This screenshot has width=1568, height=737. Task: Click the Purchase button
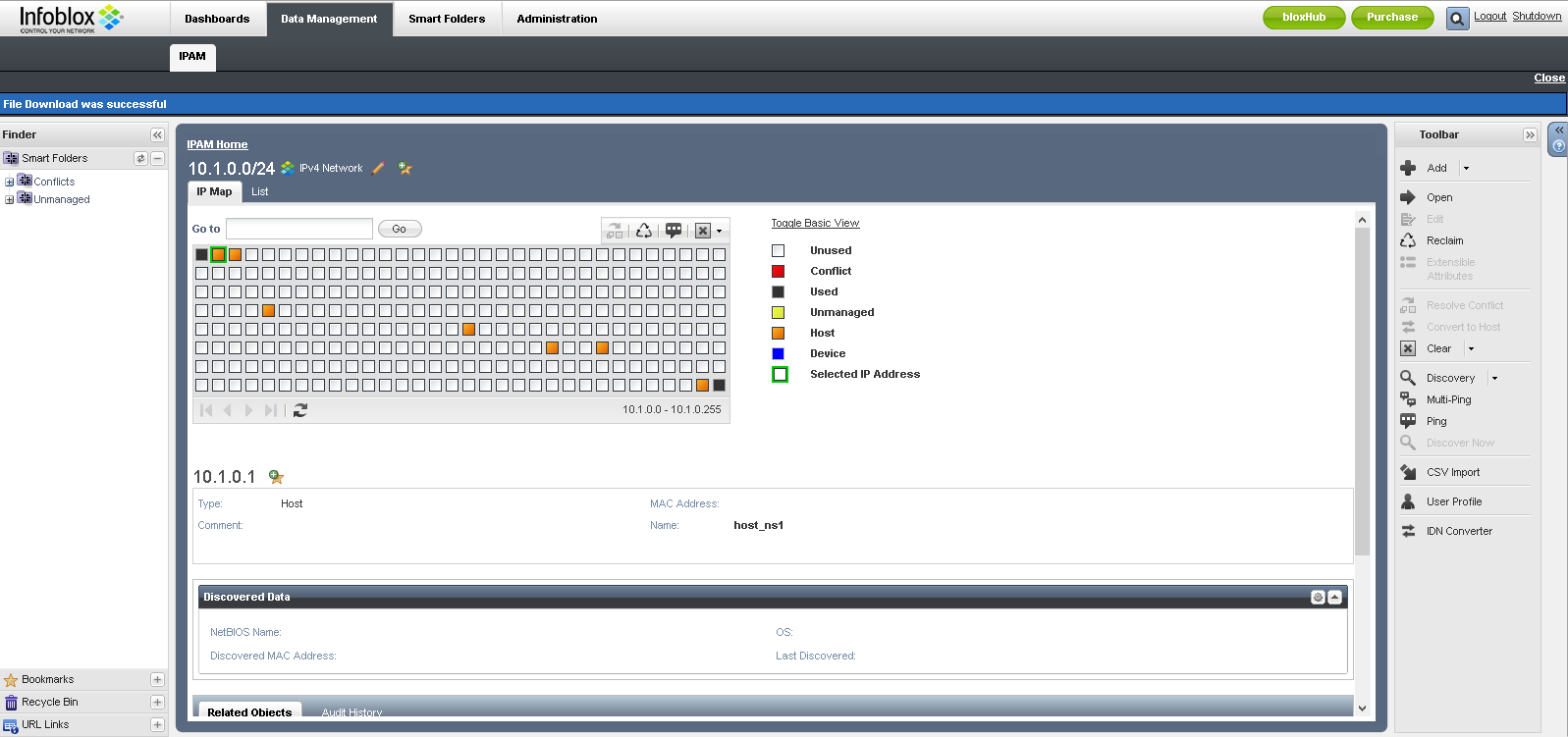point(1392,18)
